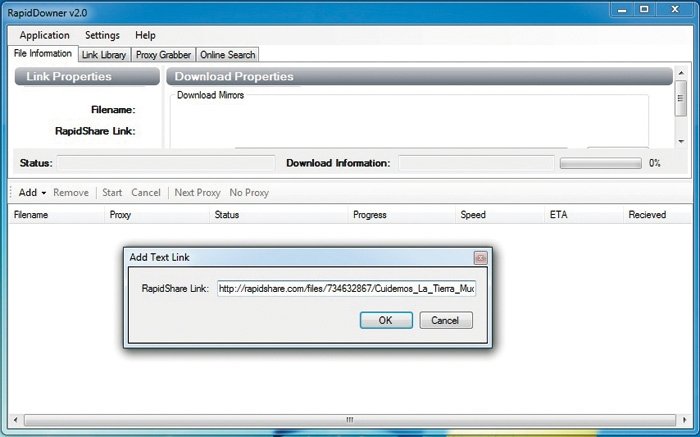This screenshot has width=700, height=437.
Task: Sort by Progress column header
Action: pyautogui.click(x=402, y=215)
